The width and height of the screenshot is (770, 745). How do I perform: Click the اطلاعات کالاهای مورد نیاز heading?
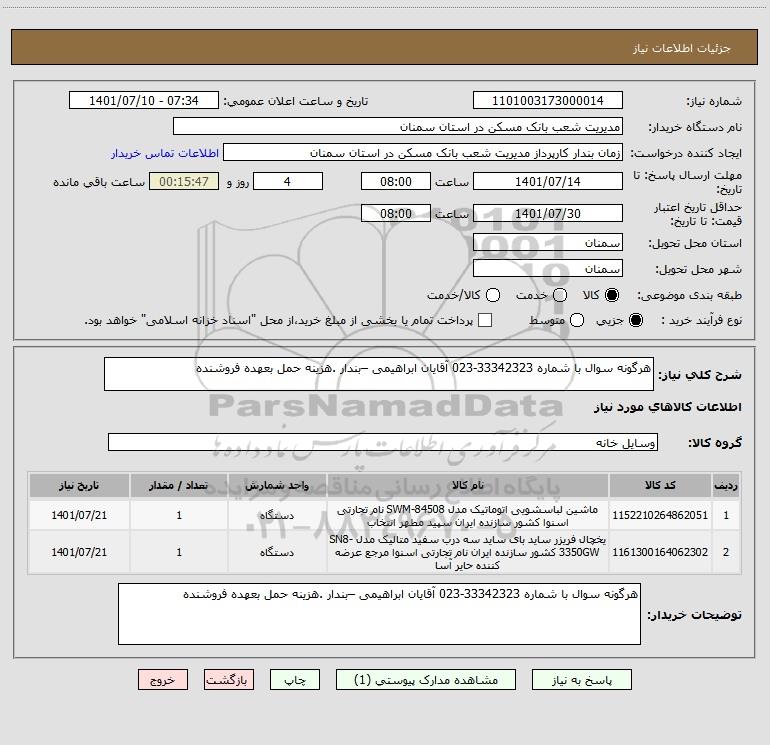(668, 407)
